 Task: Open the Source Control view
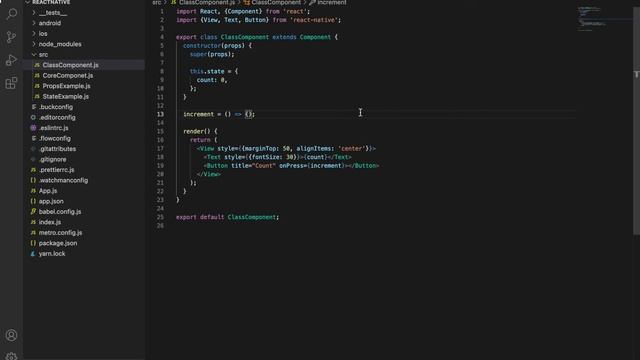(11, 37)
